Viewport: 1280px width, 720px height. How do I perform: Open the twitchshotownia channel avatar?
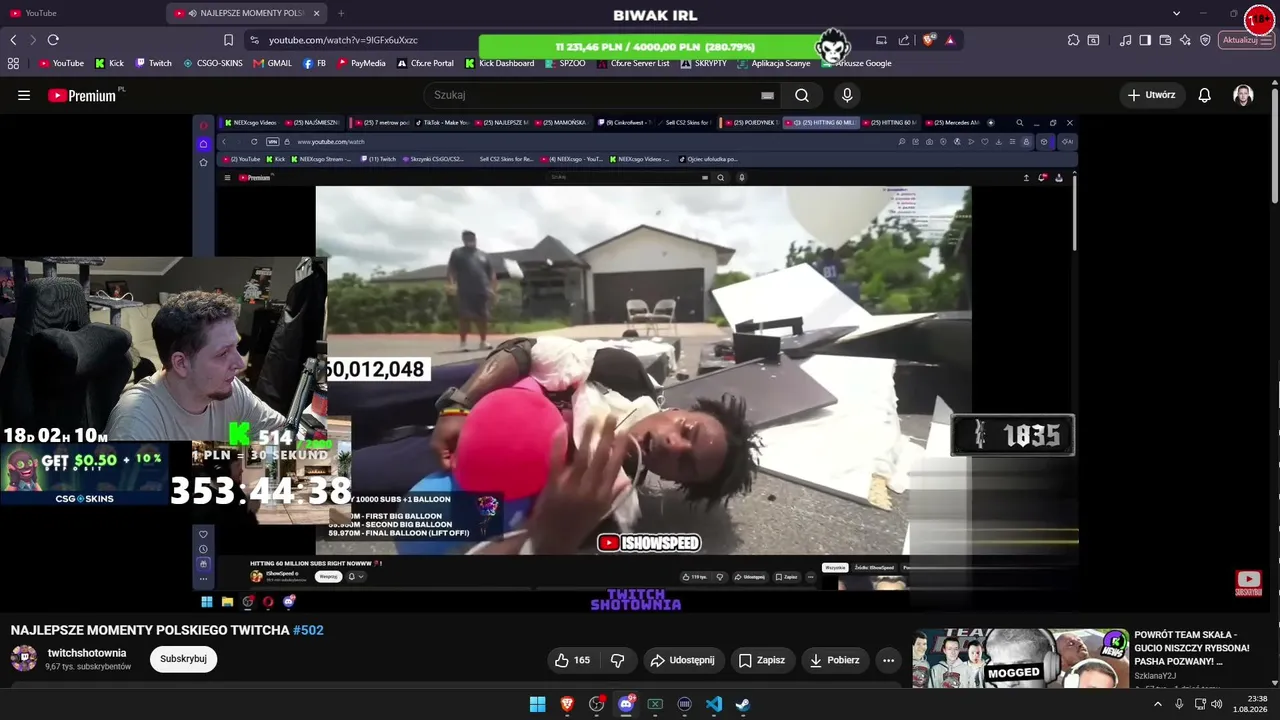click(24, 659)
